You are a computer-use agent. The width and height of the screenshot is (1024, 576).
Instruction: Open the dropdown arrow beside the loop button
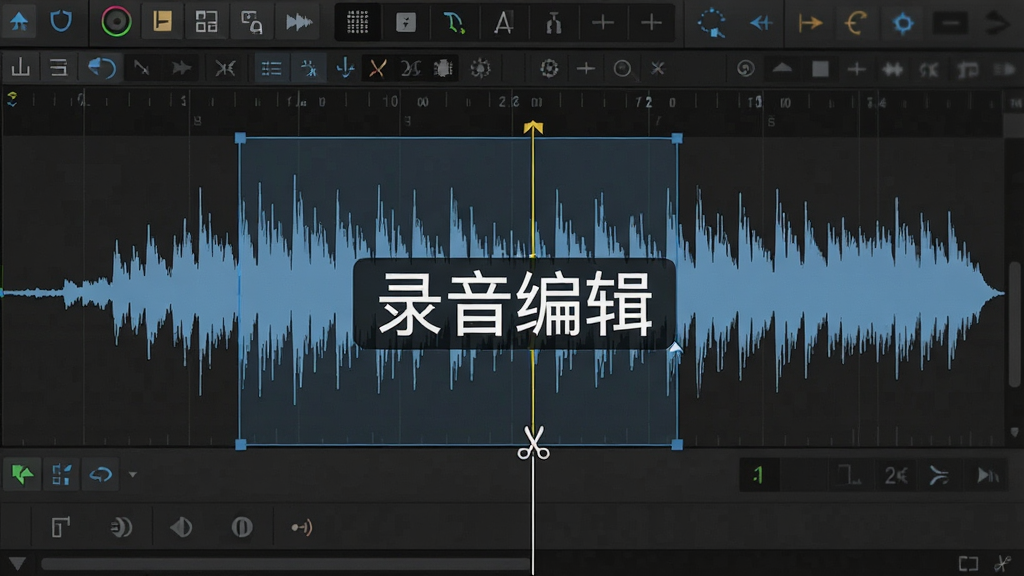pyautogui.click(x=133, y=474)
